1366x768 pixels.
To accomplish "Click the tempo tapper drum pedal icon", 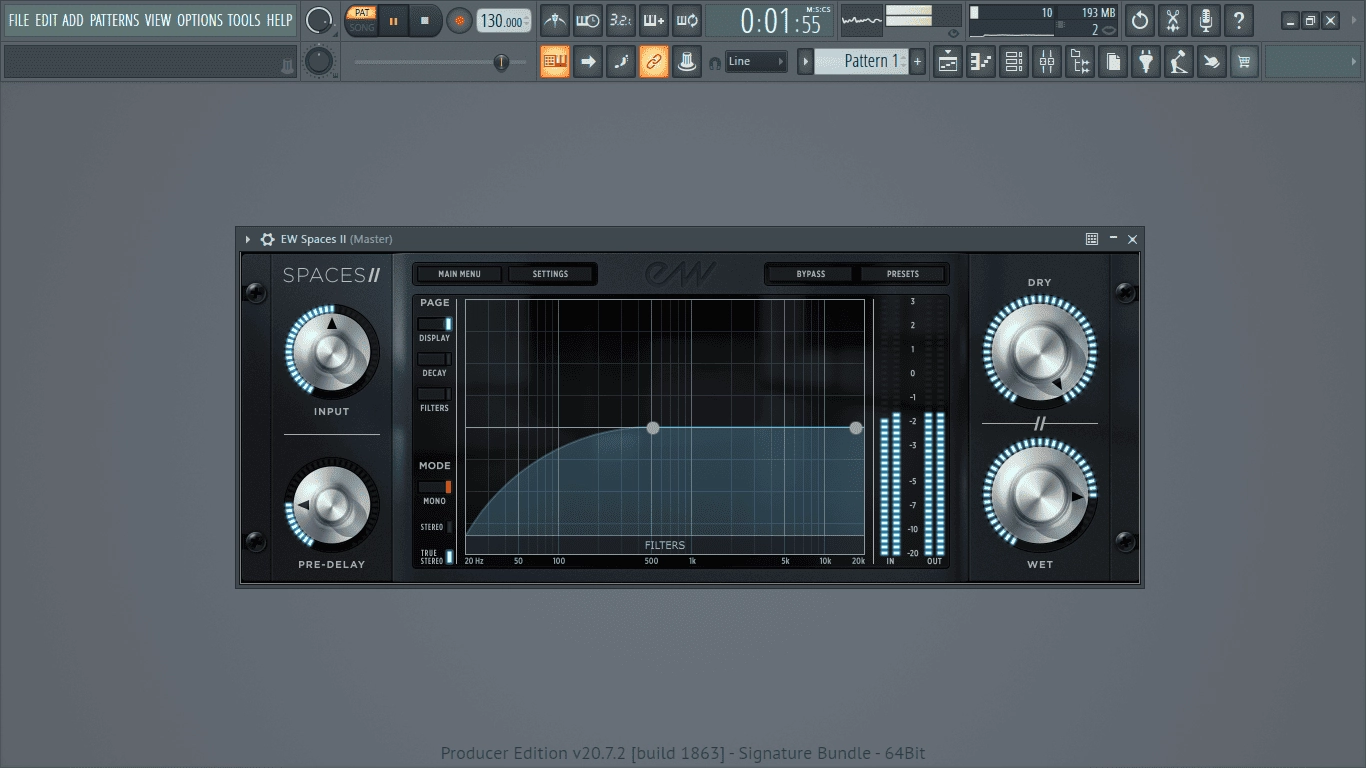I will point(1179,62).
